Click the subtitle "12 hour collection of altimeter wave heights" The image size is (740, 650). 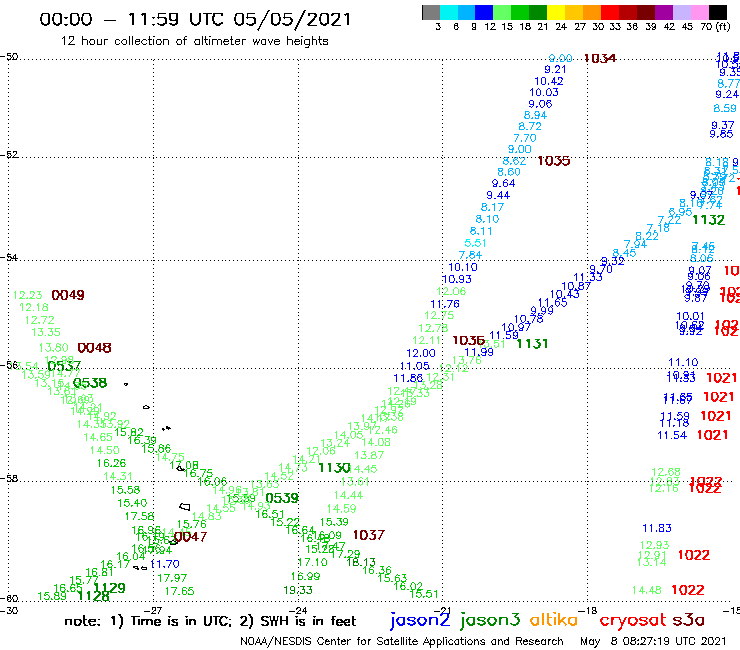(194, 41)
